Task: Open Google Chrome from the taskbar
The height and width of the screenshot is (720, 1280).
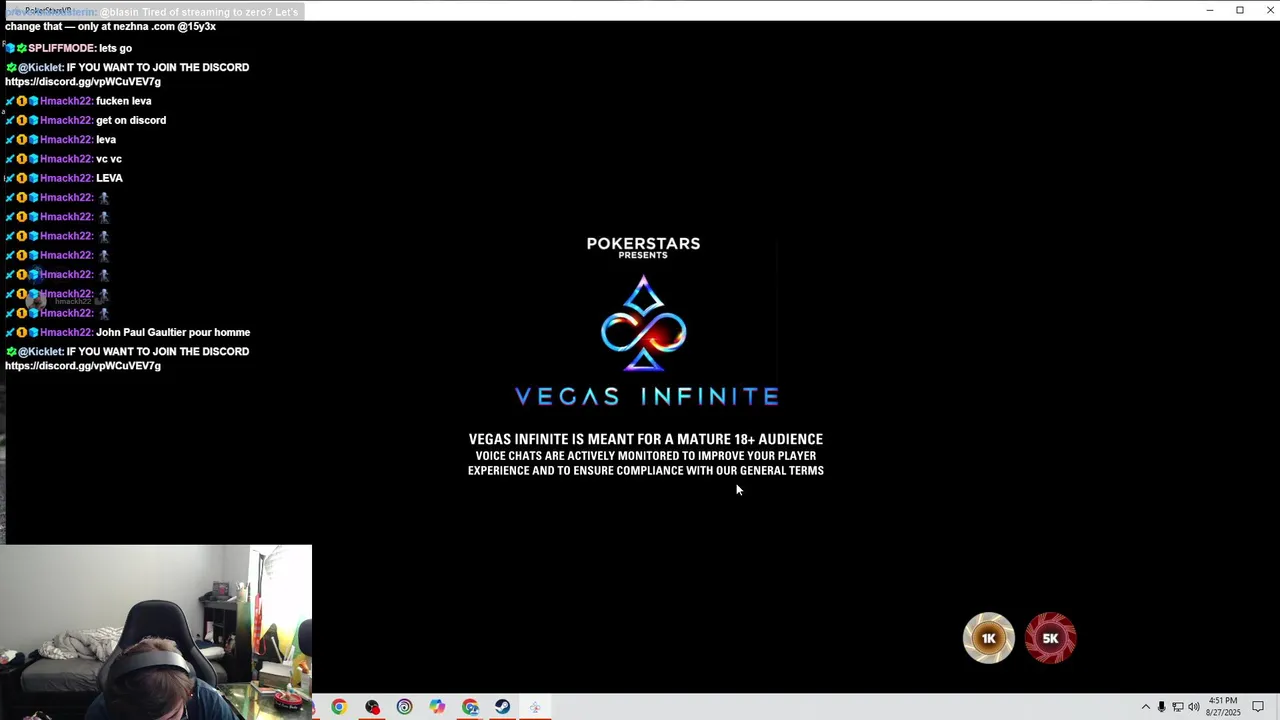Action: (339, 707)
